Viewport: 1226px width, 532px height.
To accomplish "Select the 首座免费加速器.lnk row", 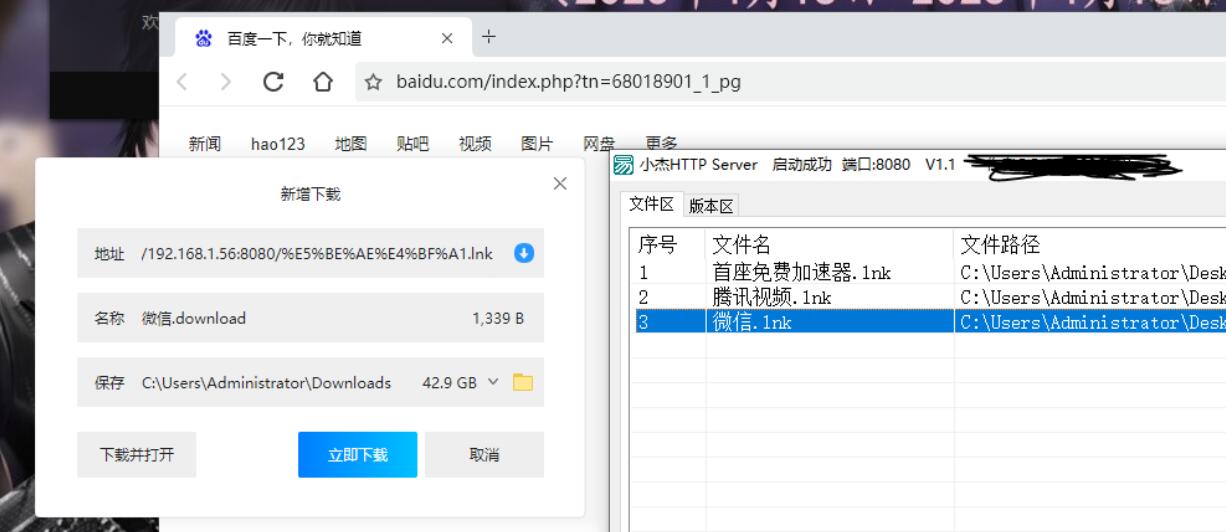I will (929, 272).
